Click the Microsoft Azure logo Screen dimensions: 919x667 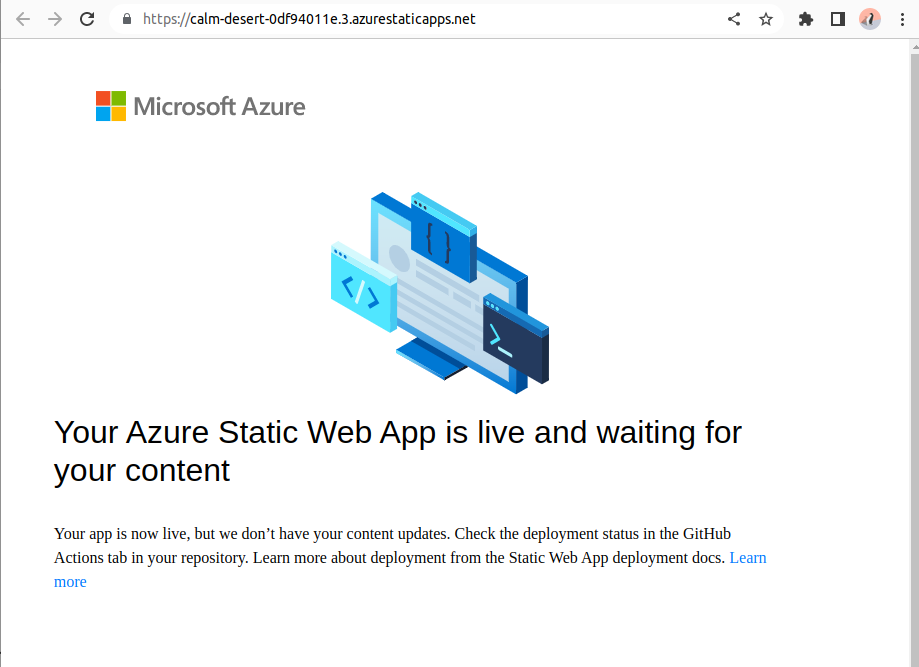(x=200, y=106)
